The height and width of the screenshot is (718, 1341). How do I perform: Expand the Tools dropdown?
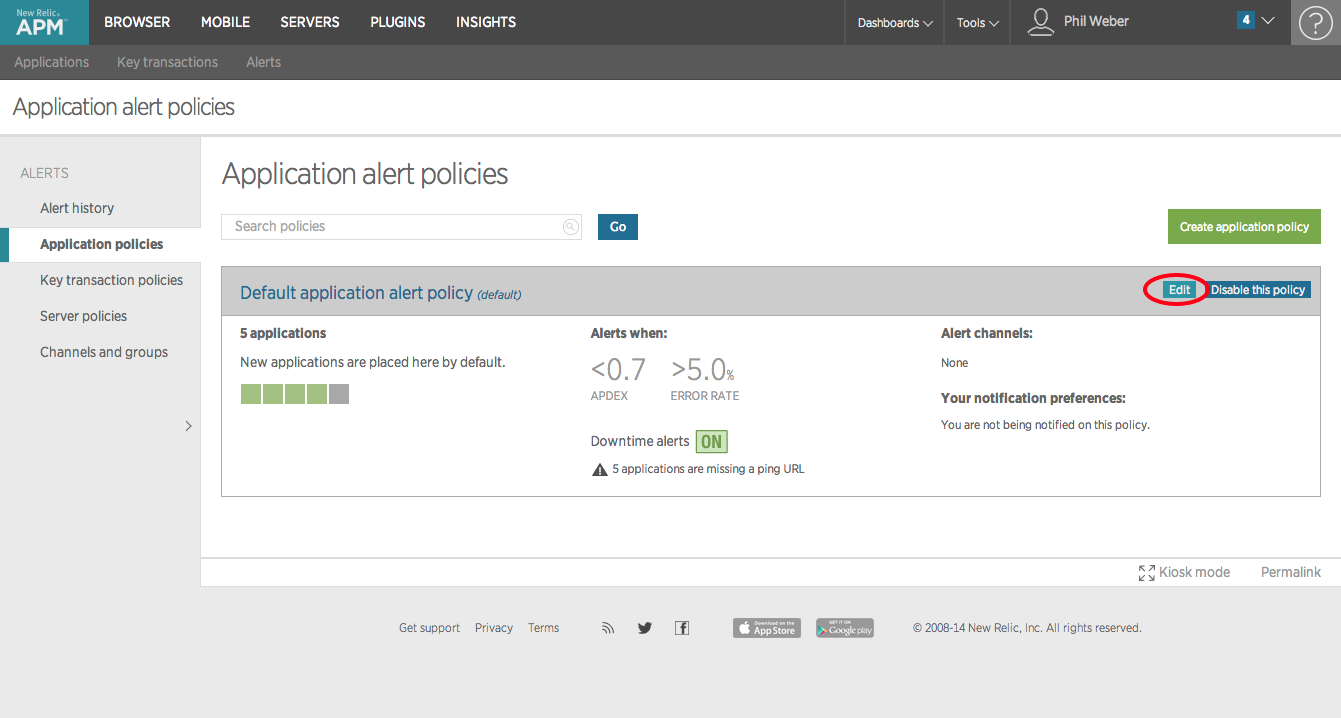[977, 22]
